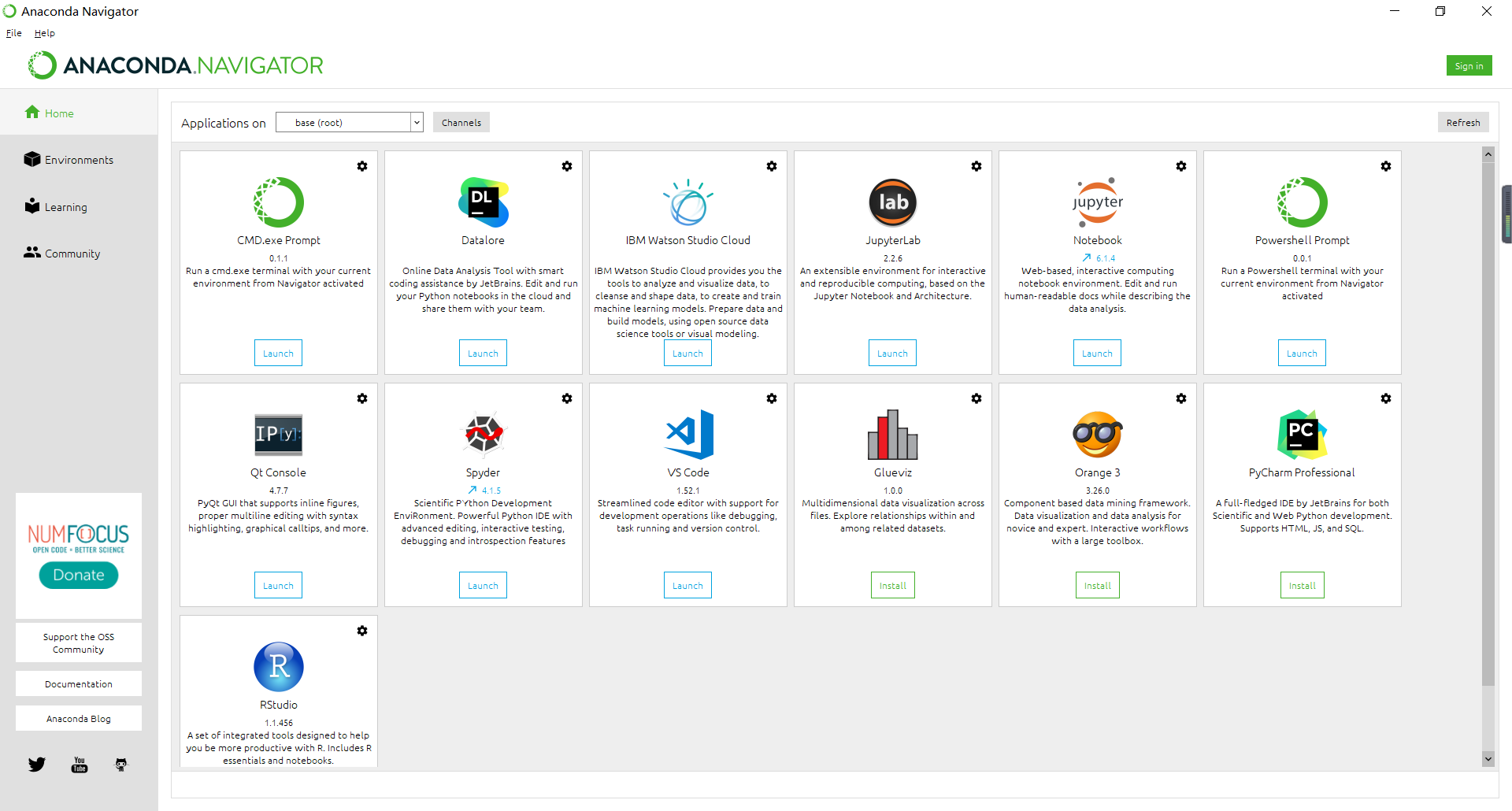This screenshot has width=1512, height=811.
Task: Open settings gear on VS Code card
Action: pos(772,398)
